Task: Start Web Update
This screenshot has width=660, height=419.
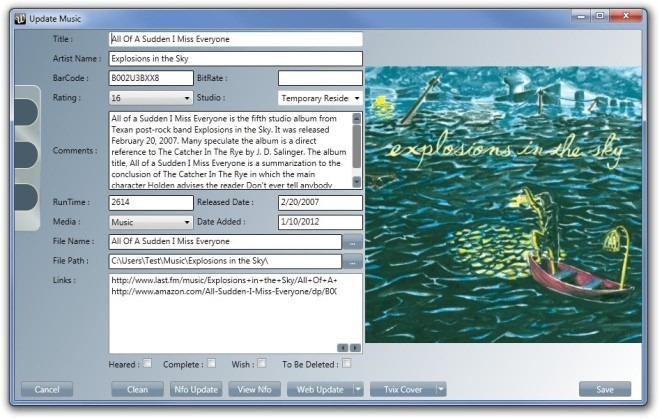Action: [320, 390]
